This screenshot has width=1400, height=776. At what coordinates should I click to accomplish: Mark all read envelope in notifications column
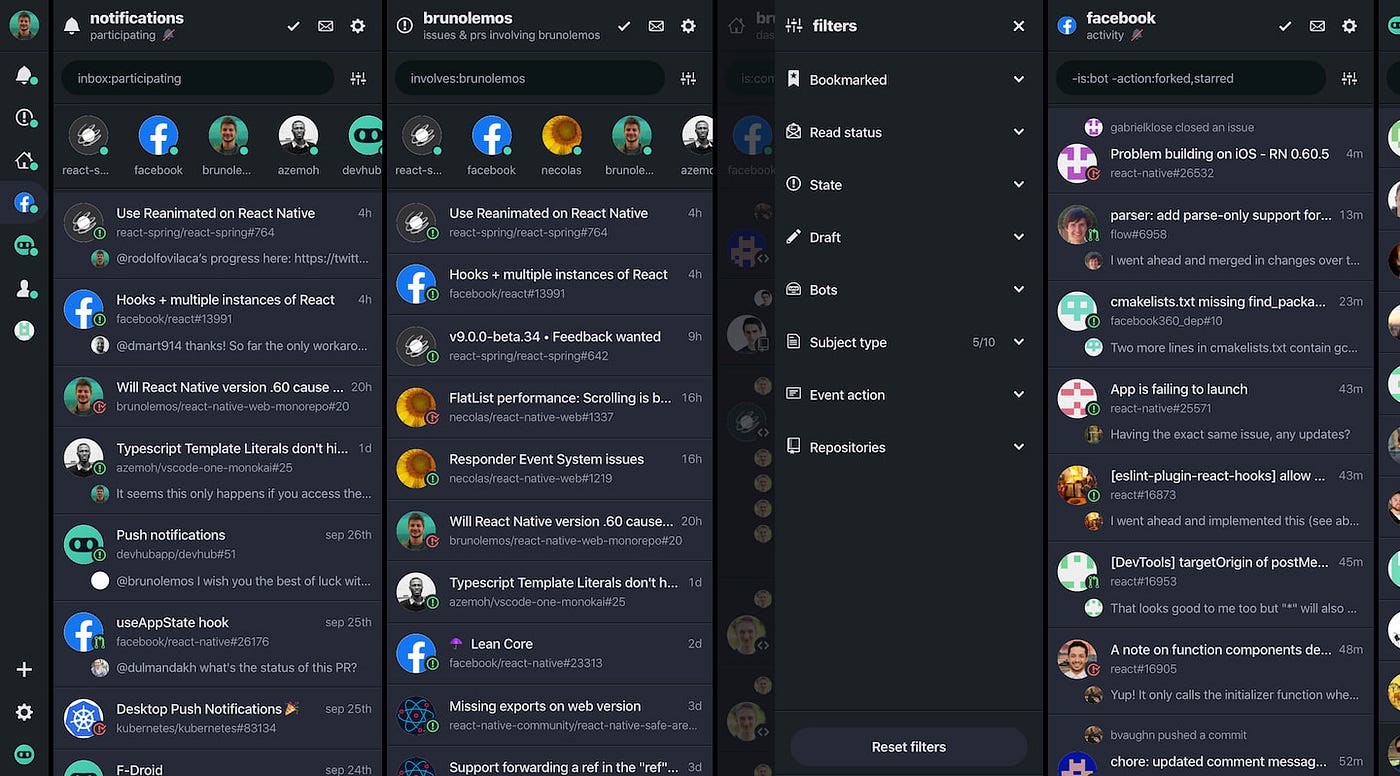325,26
